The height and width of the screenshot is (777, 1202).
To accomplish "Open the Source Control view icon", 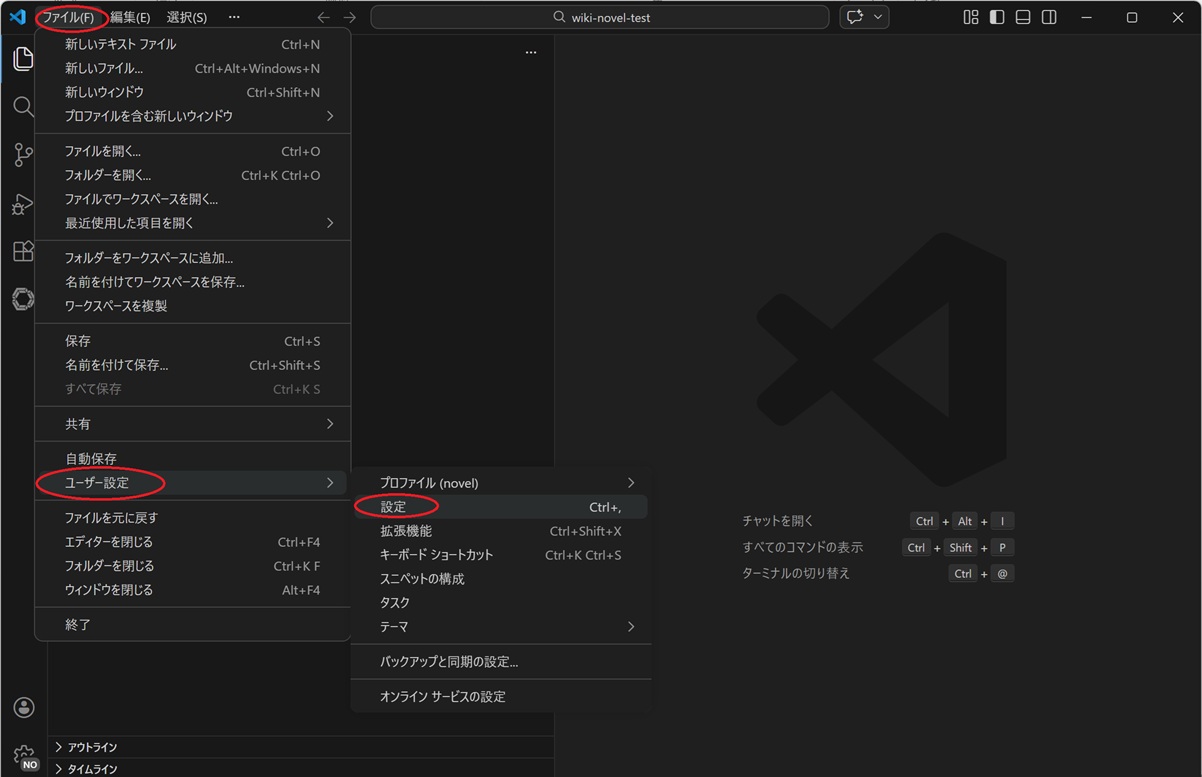I will coord(23,155).
